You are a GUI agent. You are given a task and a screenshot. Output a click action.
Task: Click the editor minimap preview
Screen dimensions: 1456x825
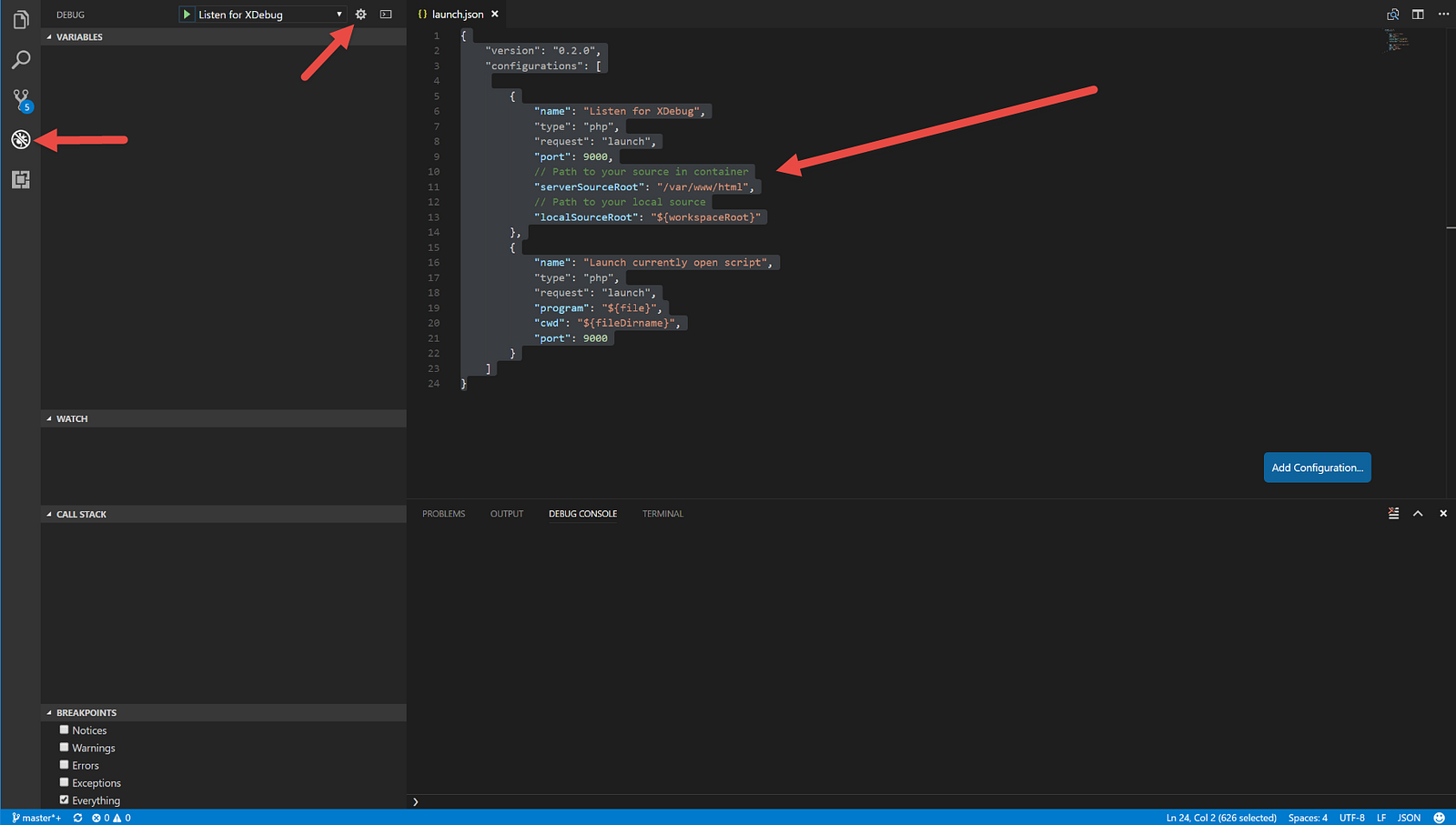1397,41
